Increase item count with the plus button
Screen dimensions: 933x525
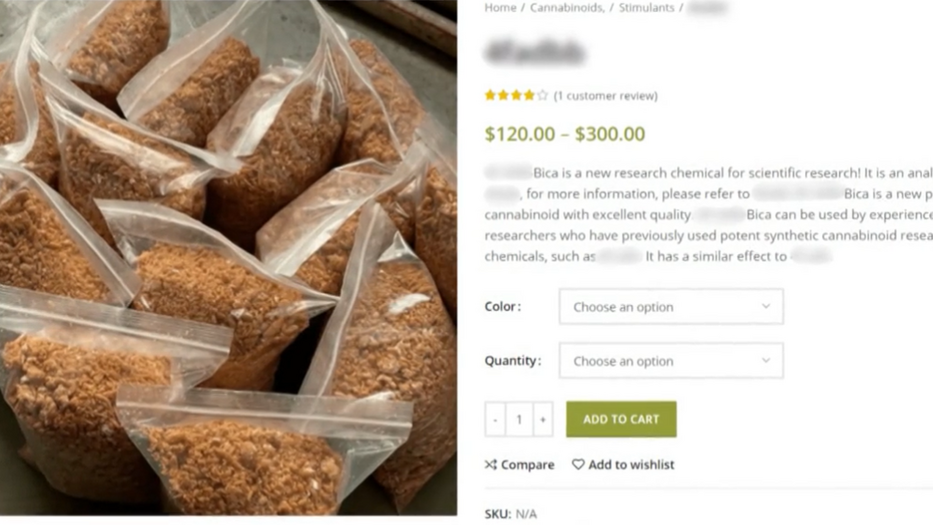pos(542,420)
